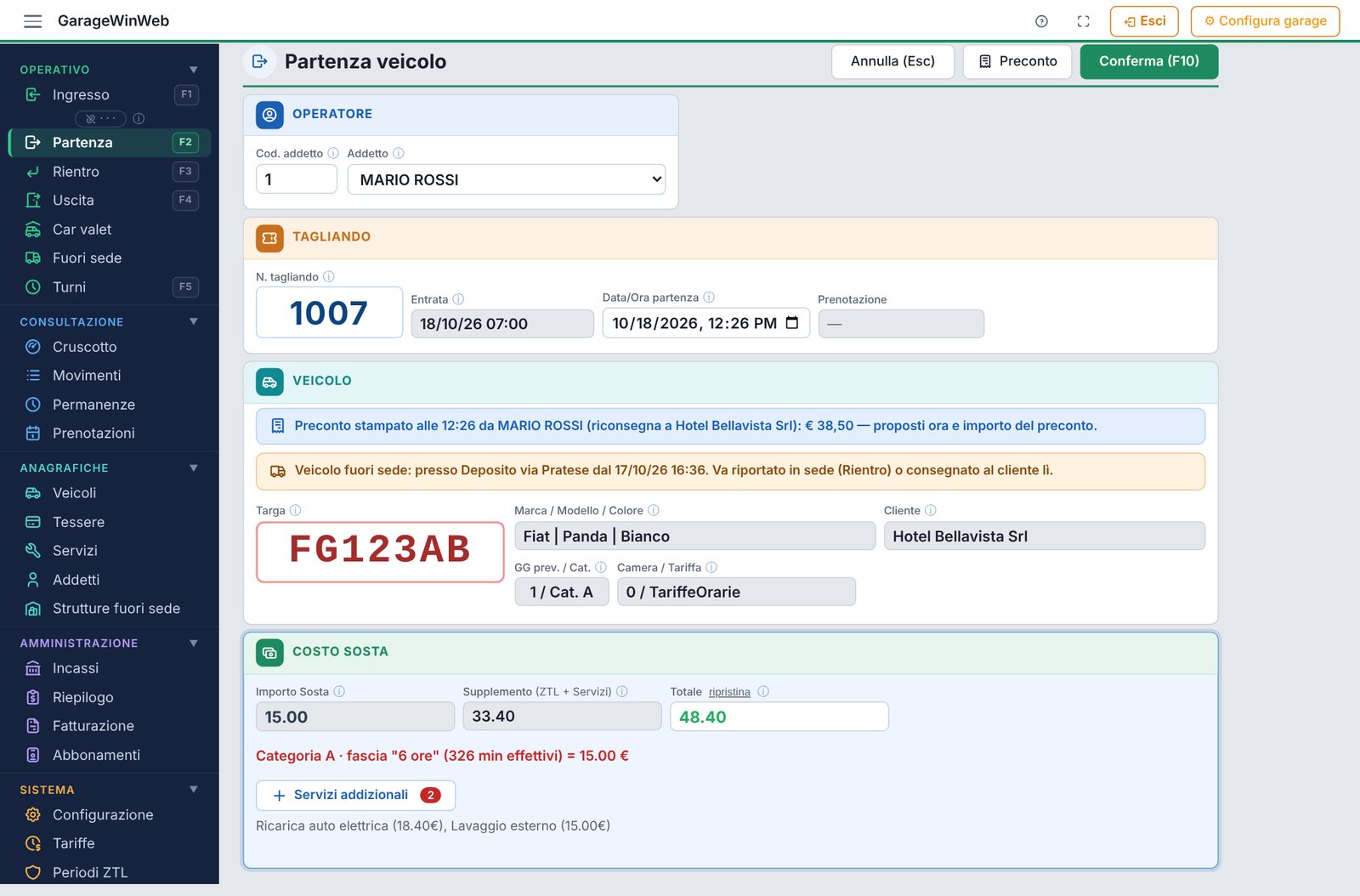Open the Cruscotto dashboard page

(109, 347)
